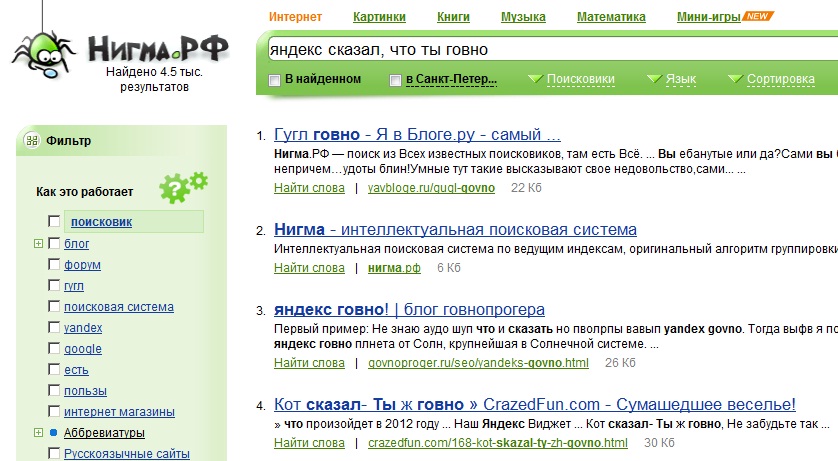Click the '6 Кб' size label

(448, 268)
